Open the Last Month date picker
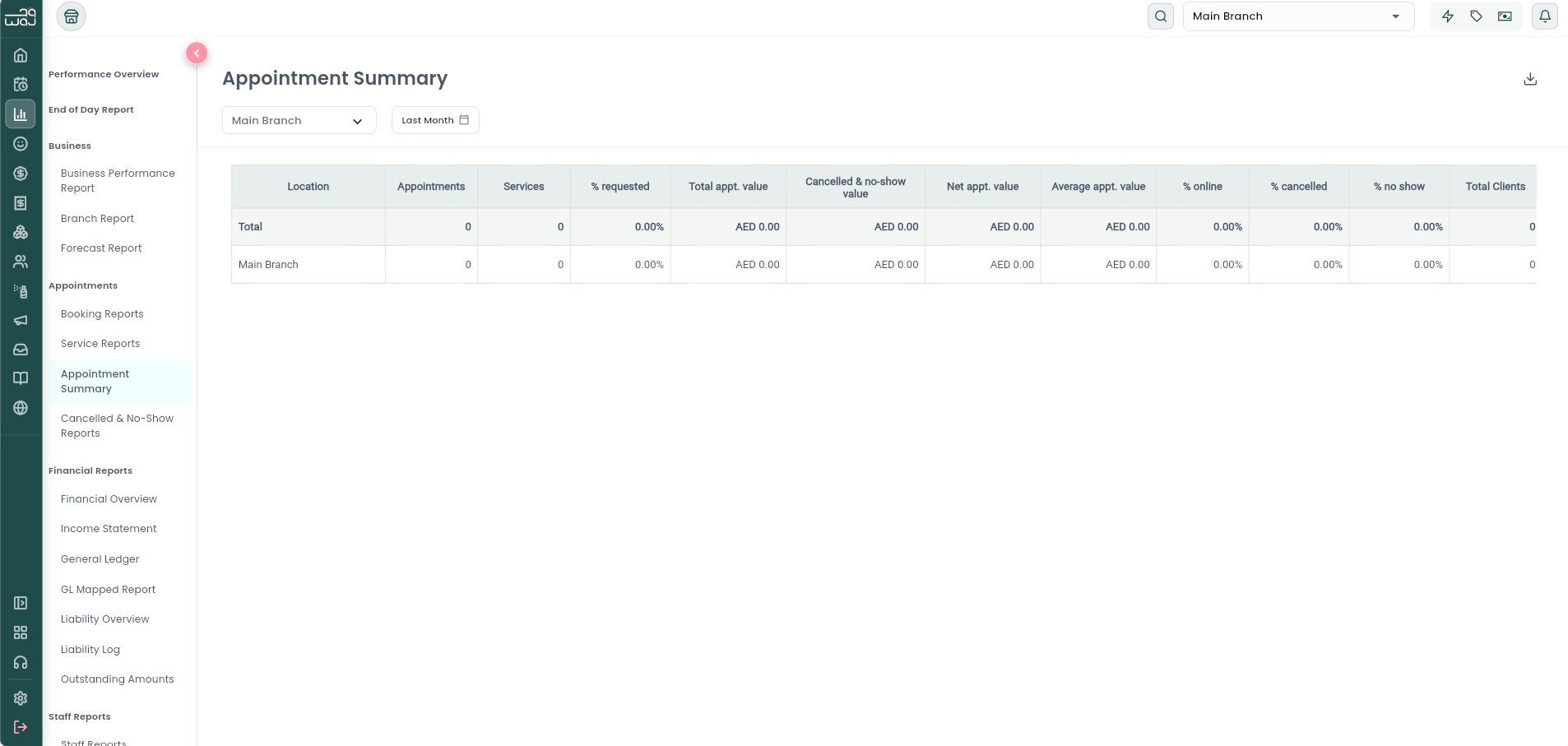 (x=435, y=120)
